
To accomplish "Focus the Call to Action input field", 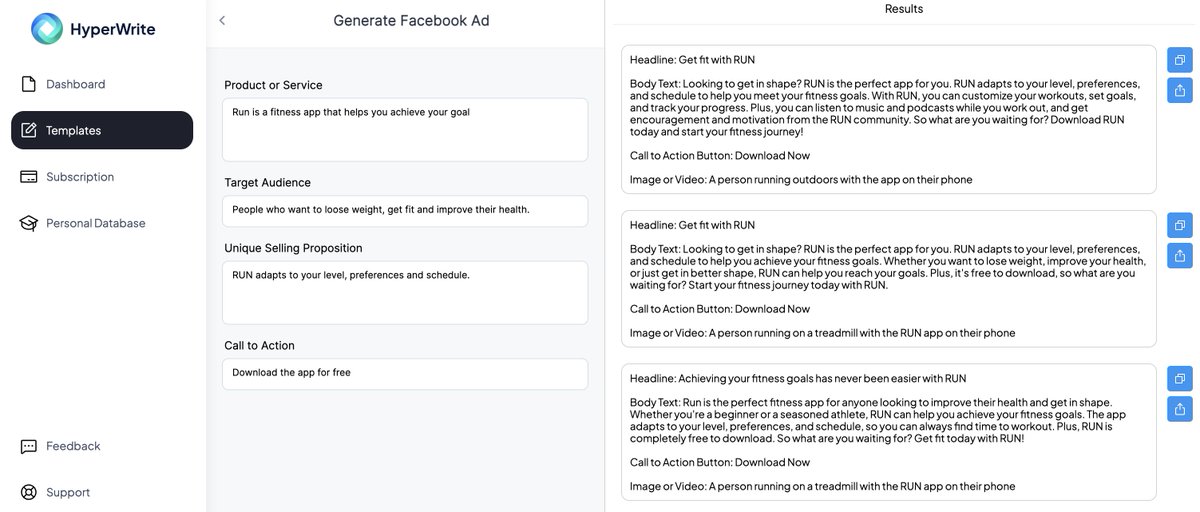I will tap(405, 374).
